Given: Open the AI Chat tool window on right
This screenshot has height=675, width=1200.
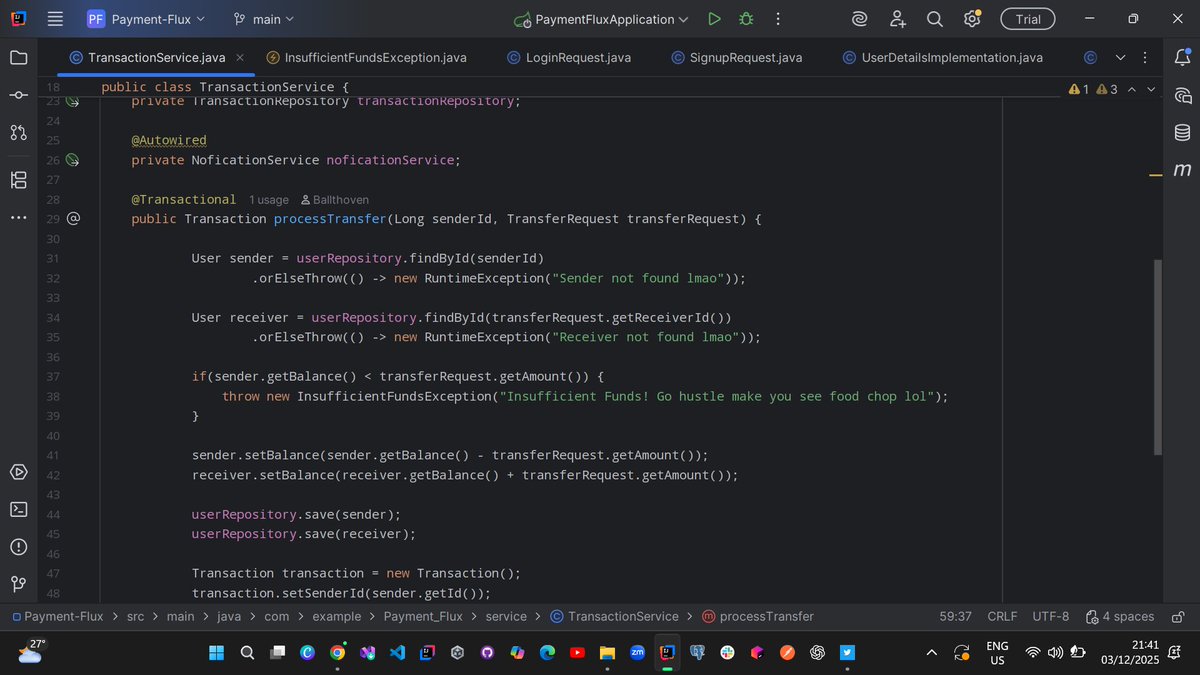Looking at the screenshot, I should click(1182, 96).
